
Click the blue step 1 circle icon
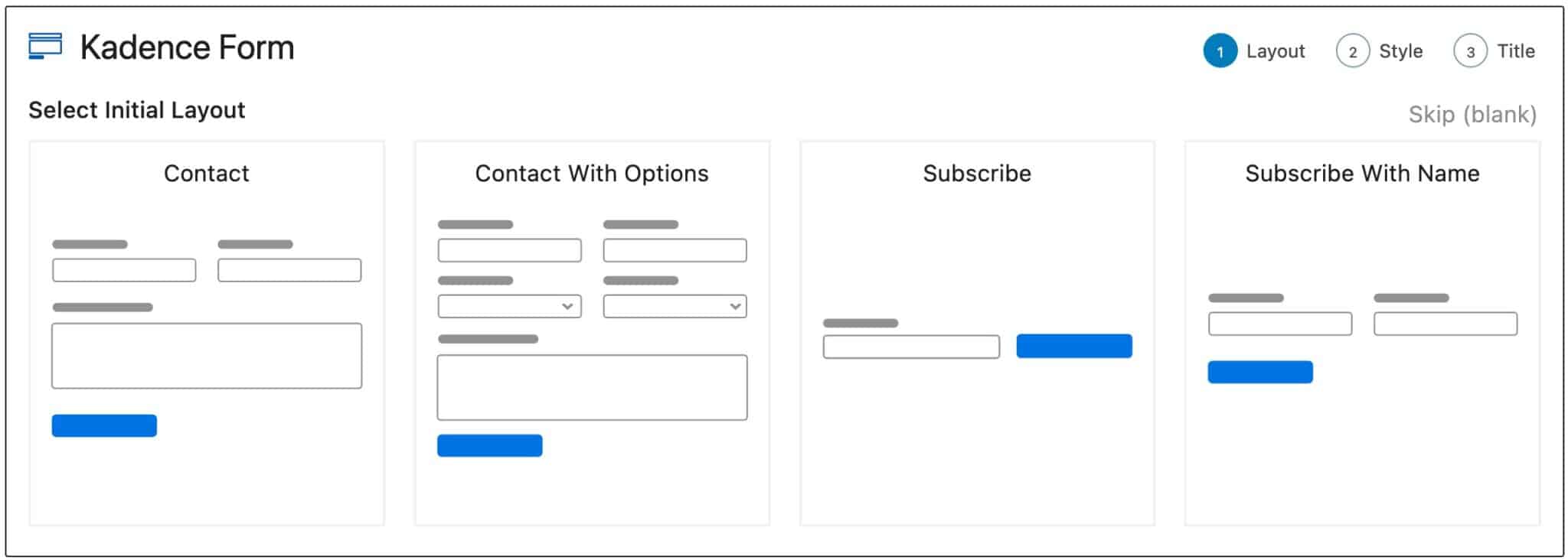pyautogui.click(x=1222, y=50)
